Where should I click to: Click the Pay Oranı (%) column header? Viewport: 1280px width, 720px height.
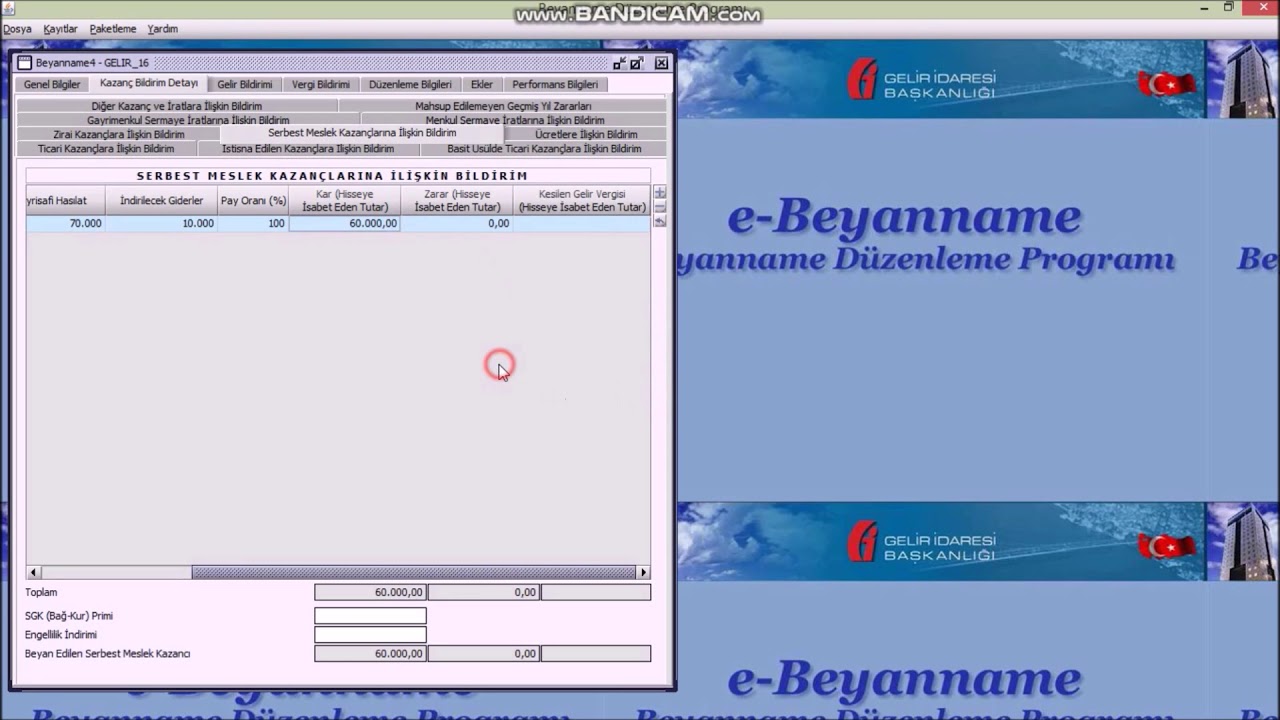coord(253,200)
